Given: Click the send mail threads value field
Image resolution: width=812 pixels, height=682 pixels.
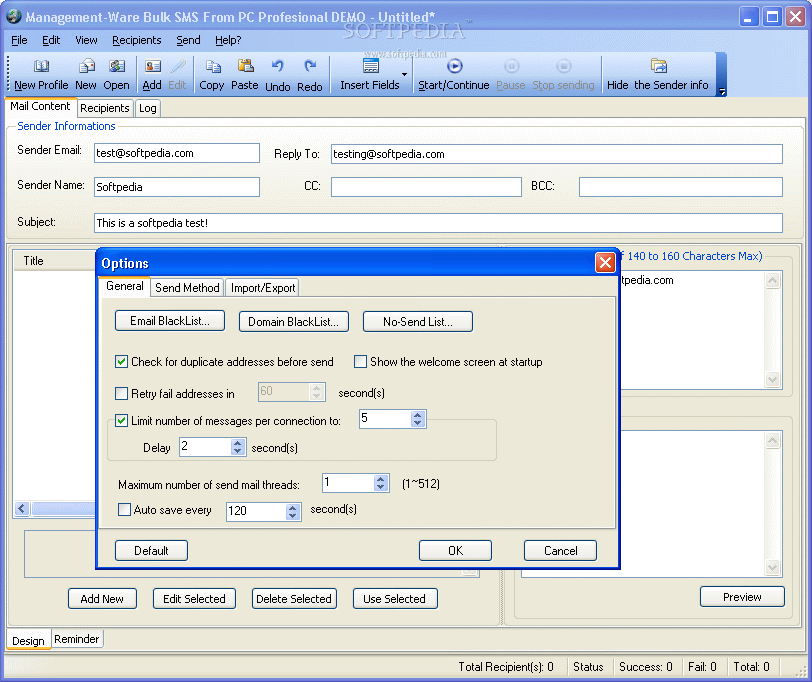Looking at the screenshot, I should (348, 483).
